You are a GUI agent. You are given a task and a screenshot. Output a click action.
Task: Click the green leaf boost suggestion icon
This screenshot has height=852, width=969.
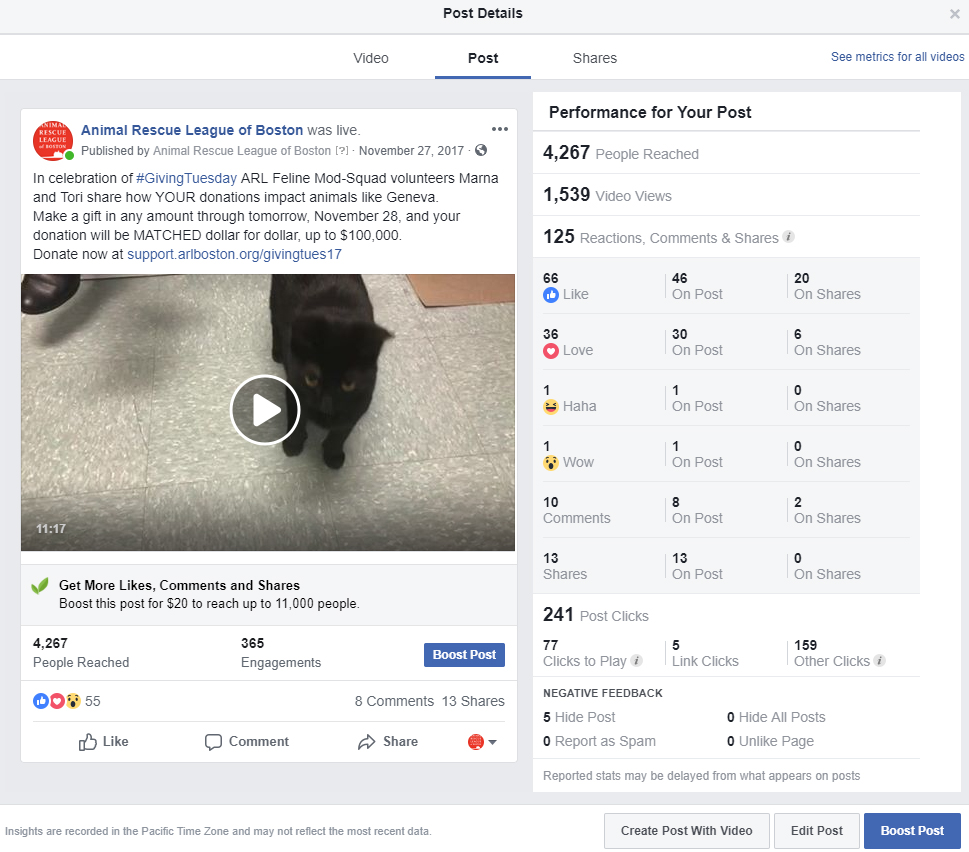[x=40, y=586]
